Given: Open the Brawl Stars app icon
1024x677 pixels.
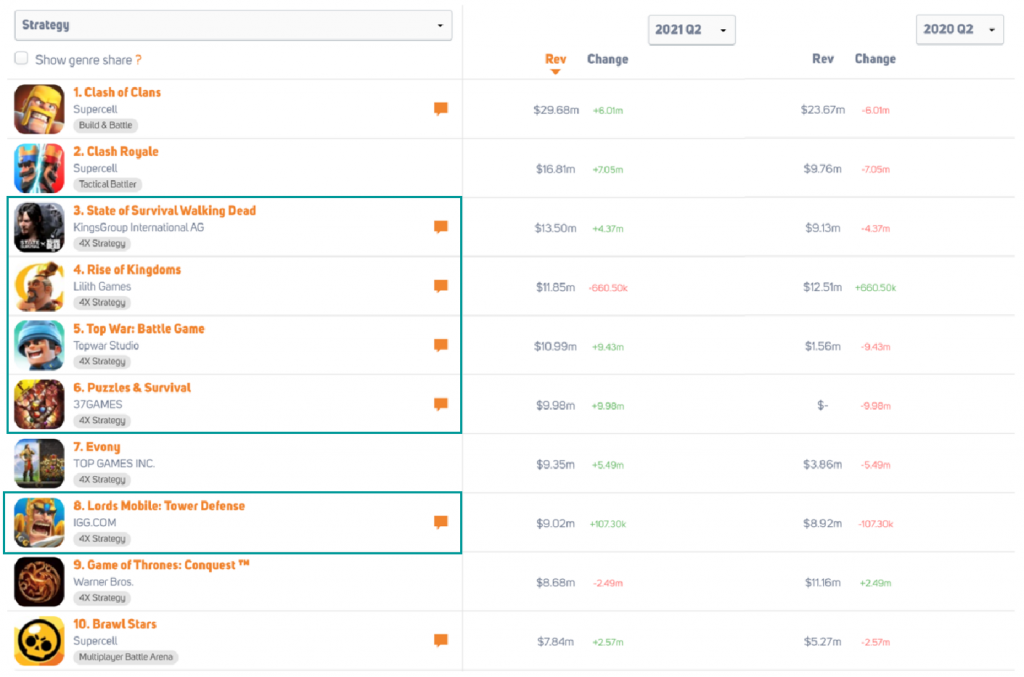Looking at the screenshot, I should pos(39,640).
